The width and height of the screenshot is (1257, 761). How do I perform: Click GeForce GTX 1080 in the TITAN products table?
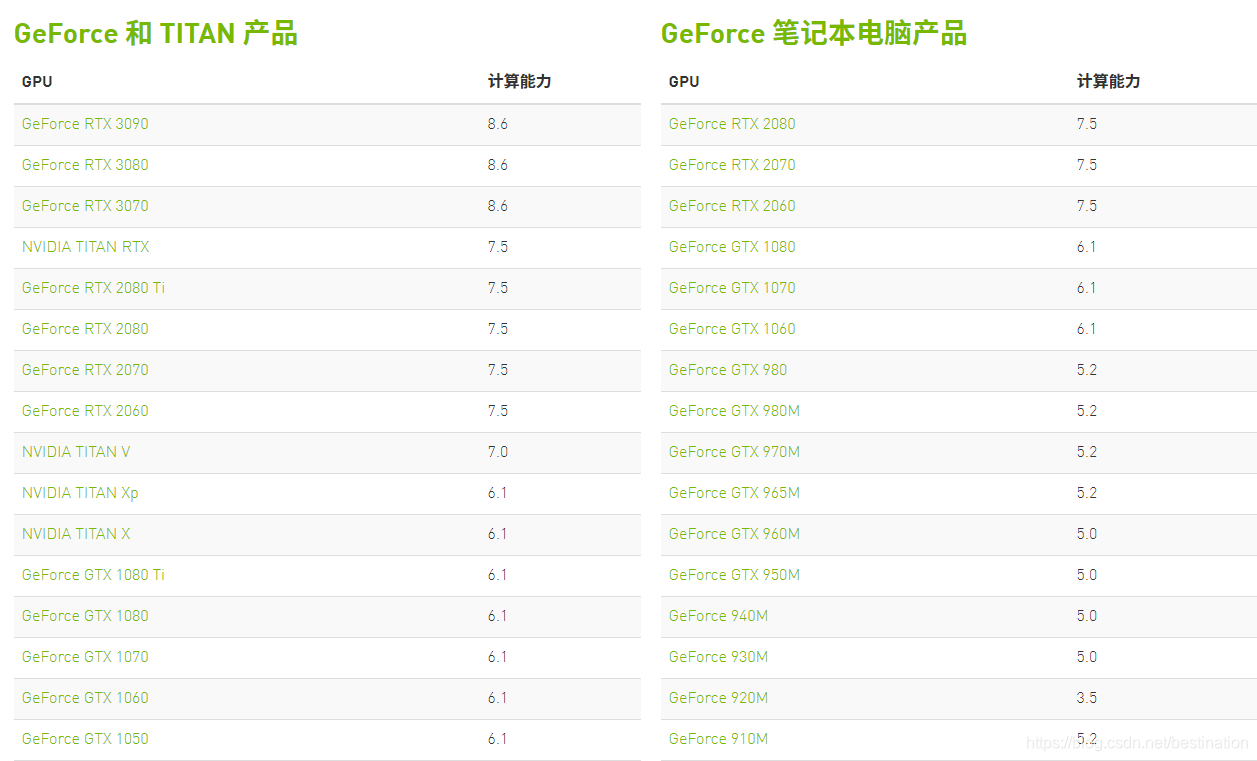[85, 616]
